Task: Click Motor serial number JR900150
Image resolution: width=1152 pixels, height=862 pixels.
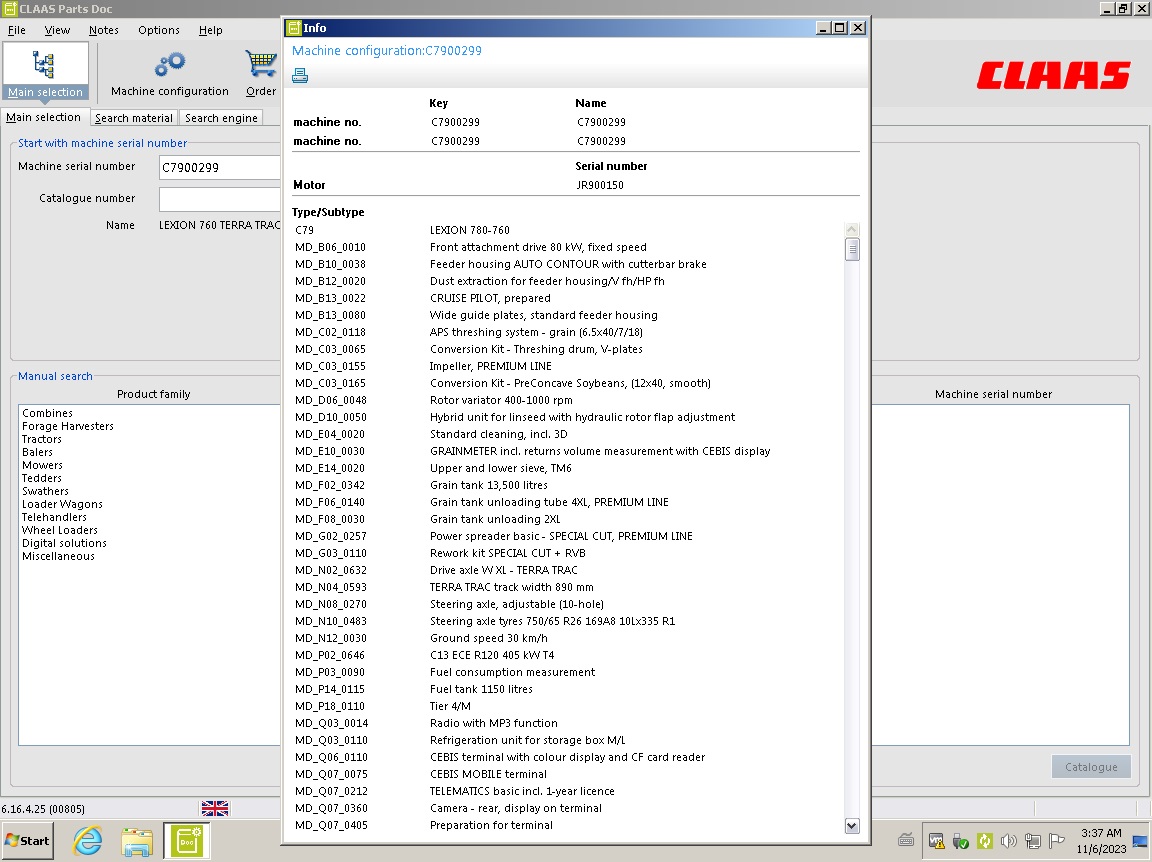Action: click(x=600, y=185)
